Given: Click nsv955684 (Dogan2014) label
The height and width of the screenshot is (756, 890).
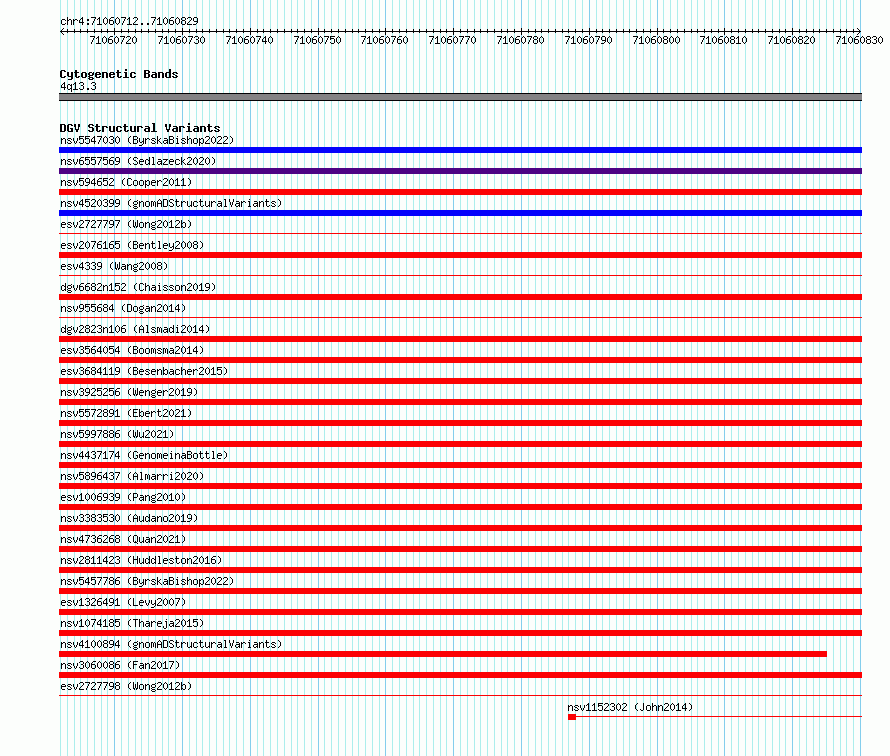Looking at the screenshot, I should point(123,308).
